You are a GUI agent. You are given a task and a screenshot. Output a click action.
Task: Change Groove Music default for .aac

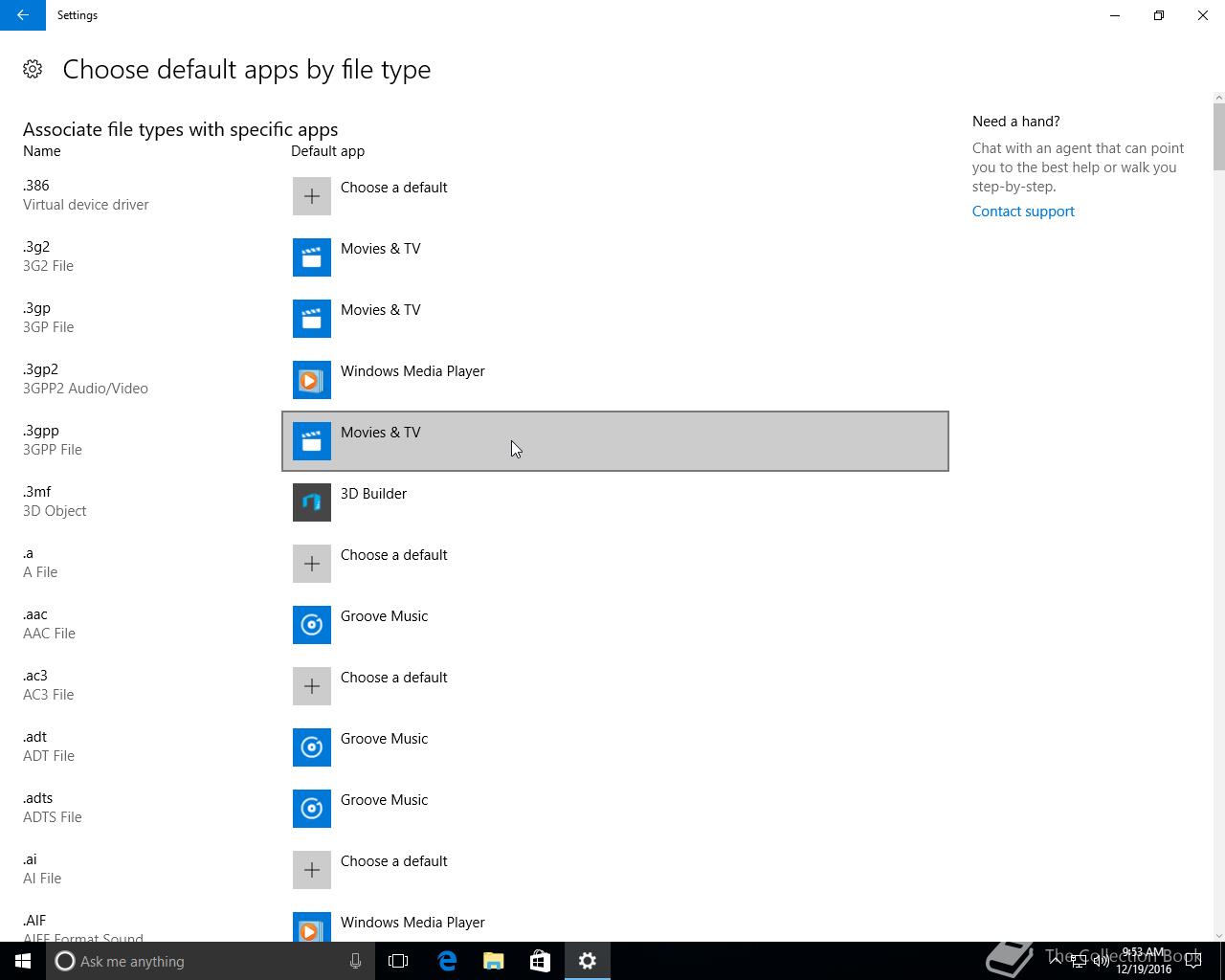coord(615,625)
